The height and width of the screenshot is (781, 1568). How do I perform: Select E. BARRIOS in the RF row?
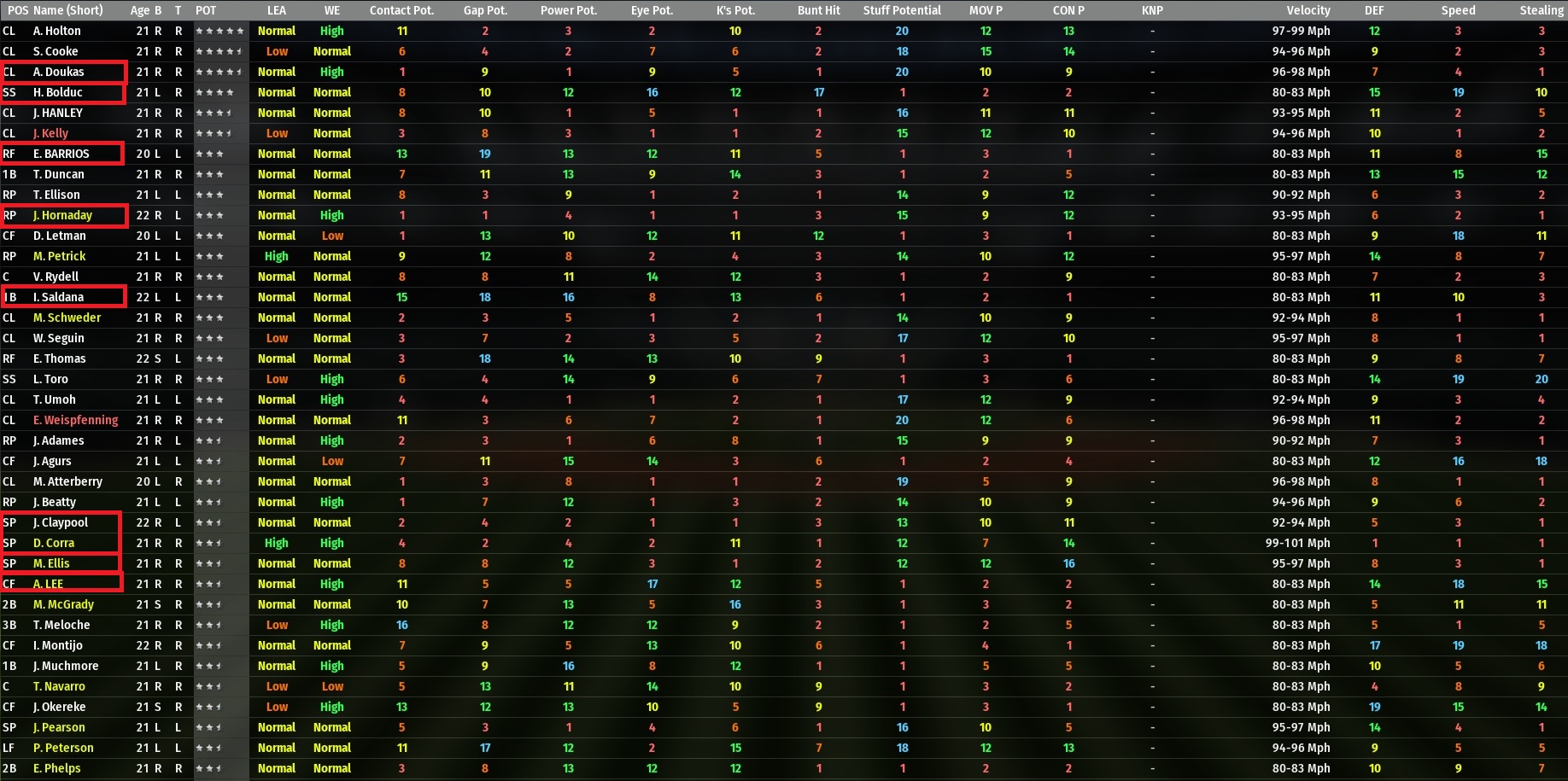pyautogui.click(x=62, y=154)
